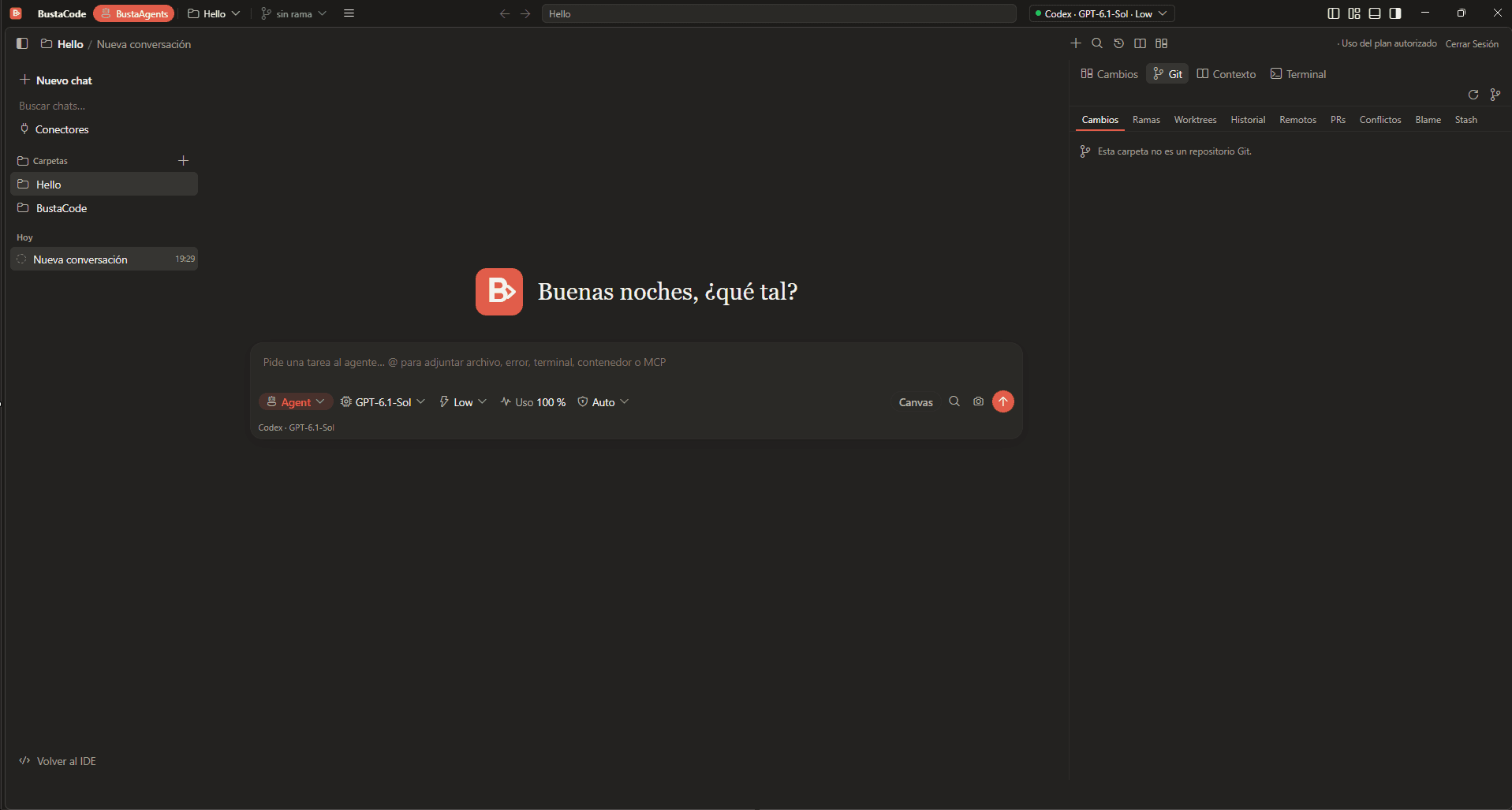Click Cerrar Sesión link

[1472, 44]
